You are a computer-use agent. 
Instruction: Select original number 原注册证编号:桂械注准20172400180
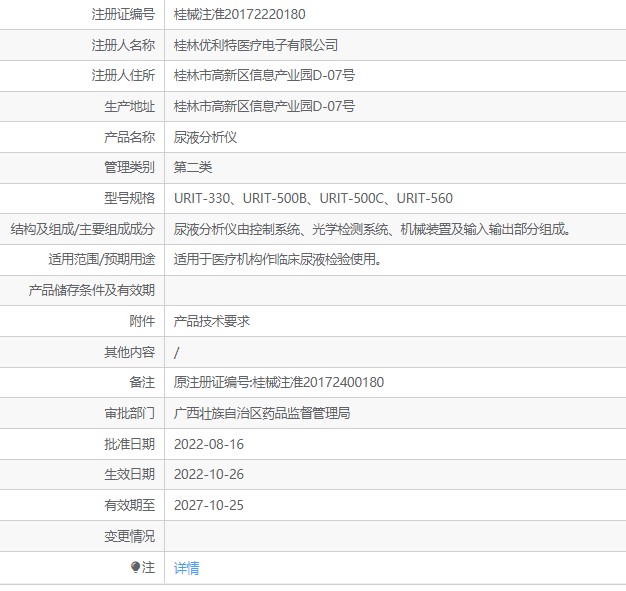279,383
